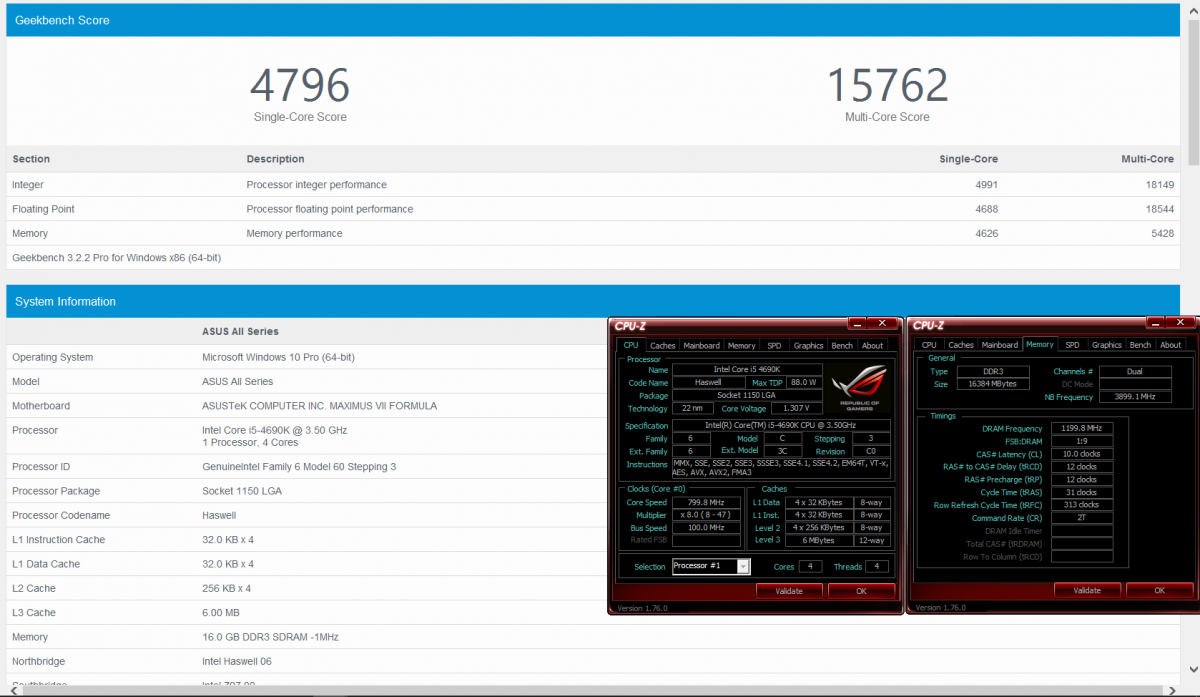
Task: Click the DRAM Frequency value '1199.8 MHz'
Action: 1081,428
